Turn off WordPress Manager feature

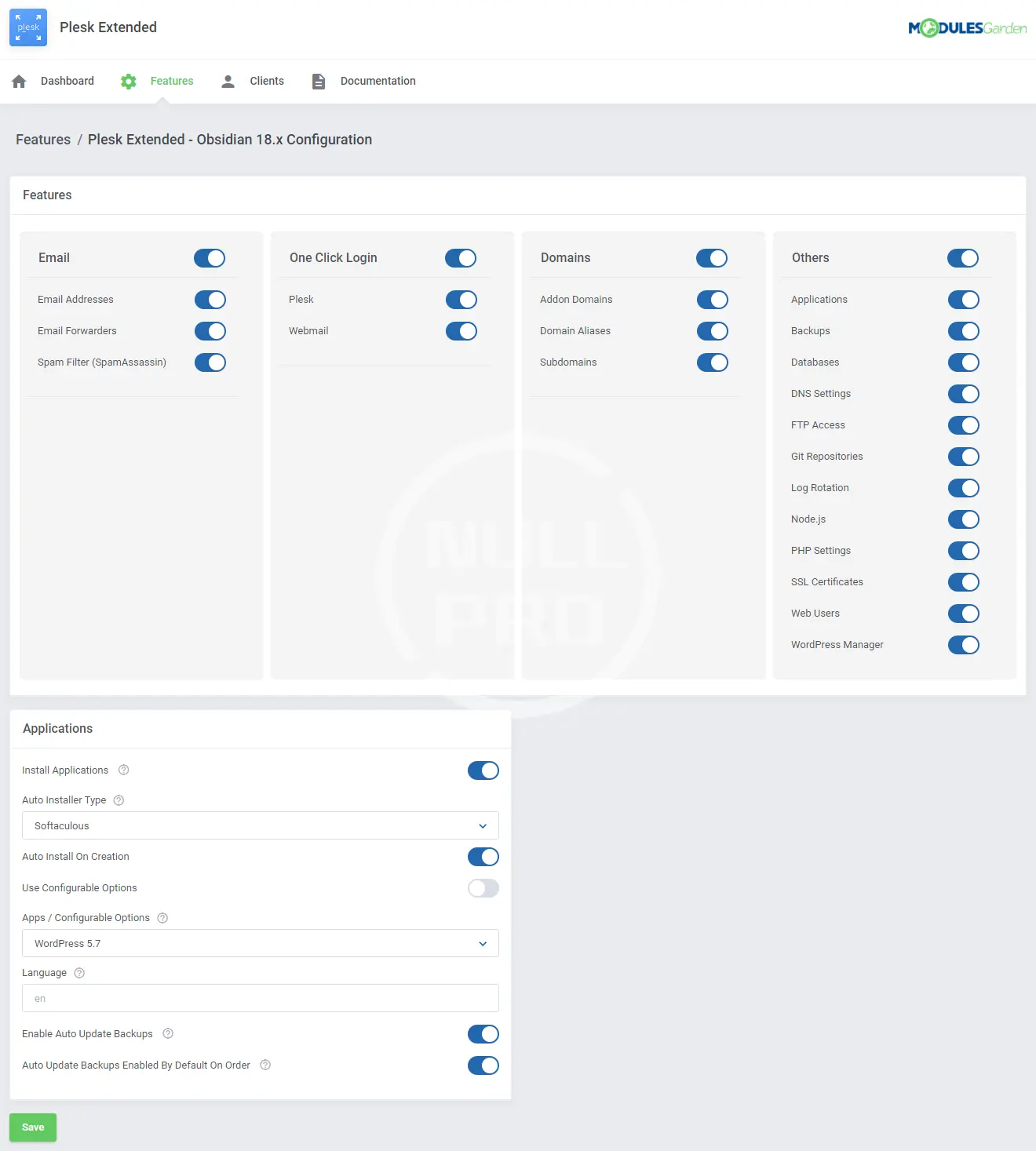(x=963, y=645)
